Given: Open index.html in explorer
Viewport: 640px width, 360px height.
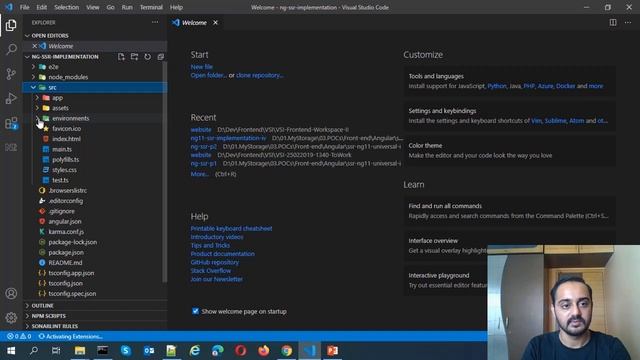Looking at the screenshot, I should point(66,139).
